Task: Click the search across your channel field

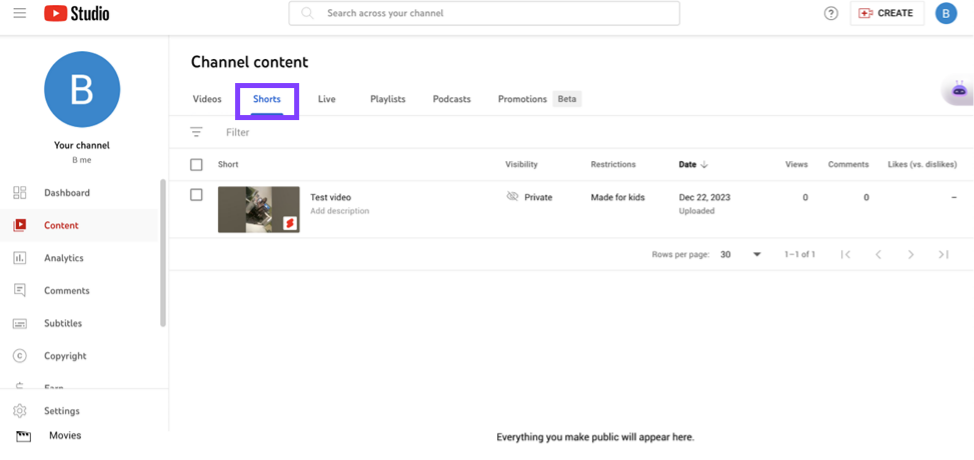Action: click(484, 13)
